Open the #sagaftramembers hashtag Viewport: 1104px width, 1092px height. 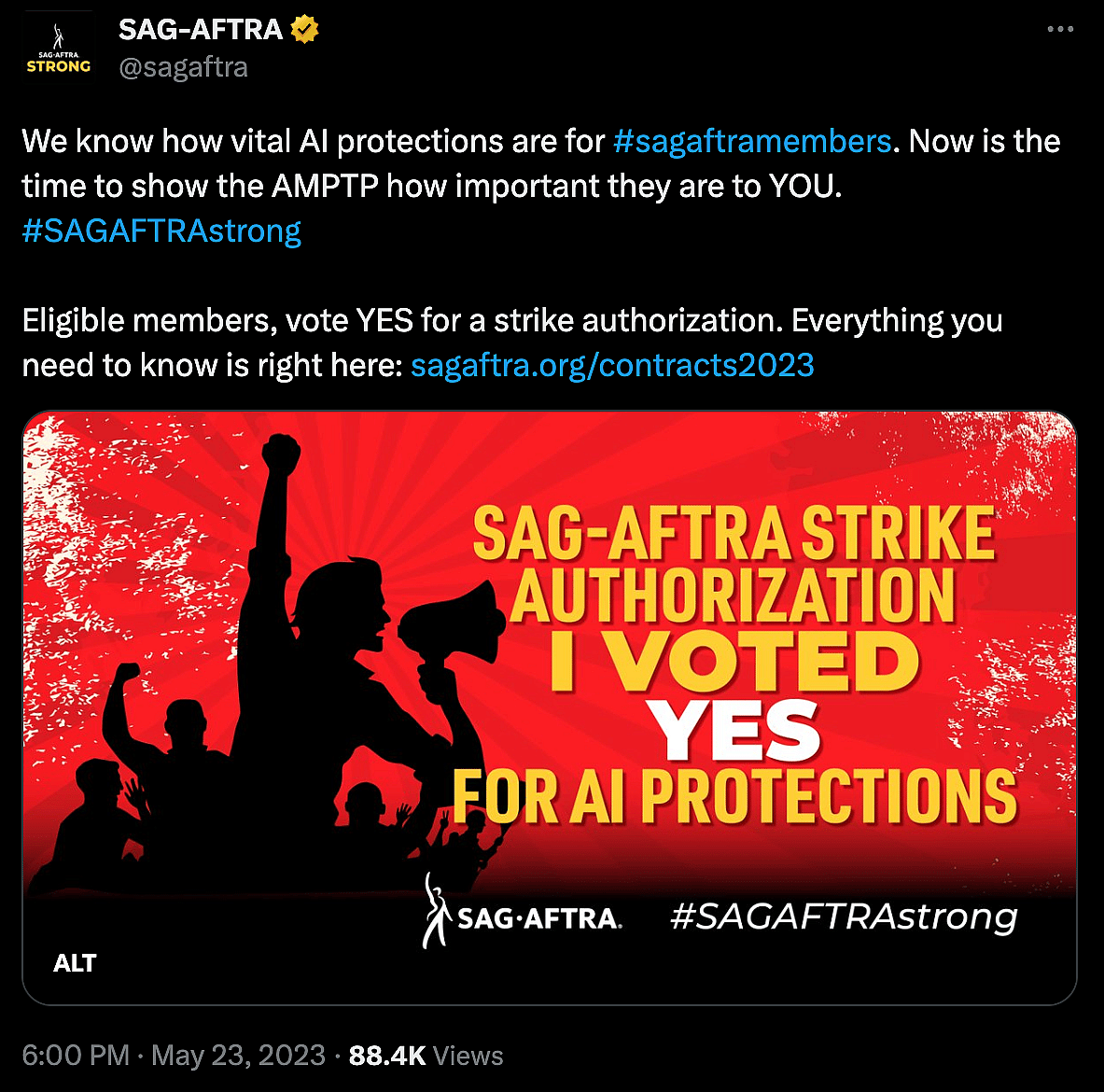[752, 141]
